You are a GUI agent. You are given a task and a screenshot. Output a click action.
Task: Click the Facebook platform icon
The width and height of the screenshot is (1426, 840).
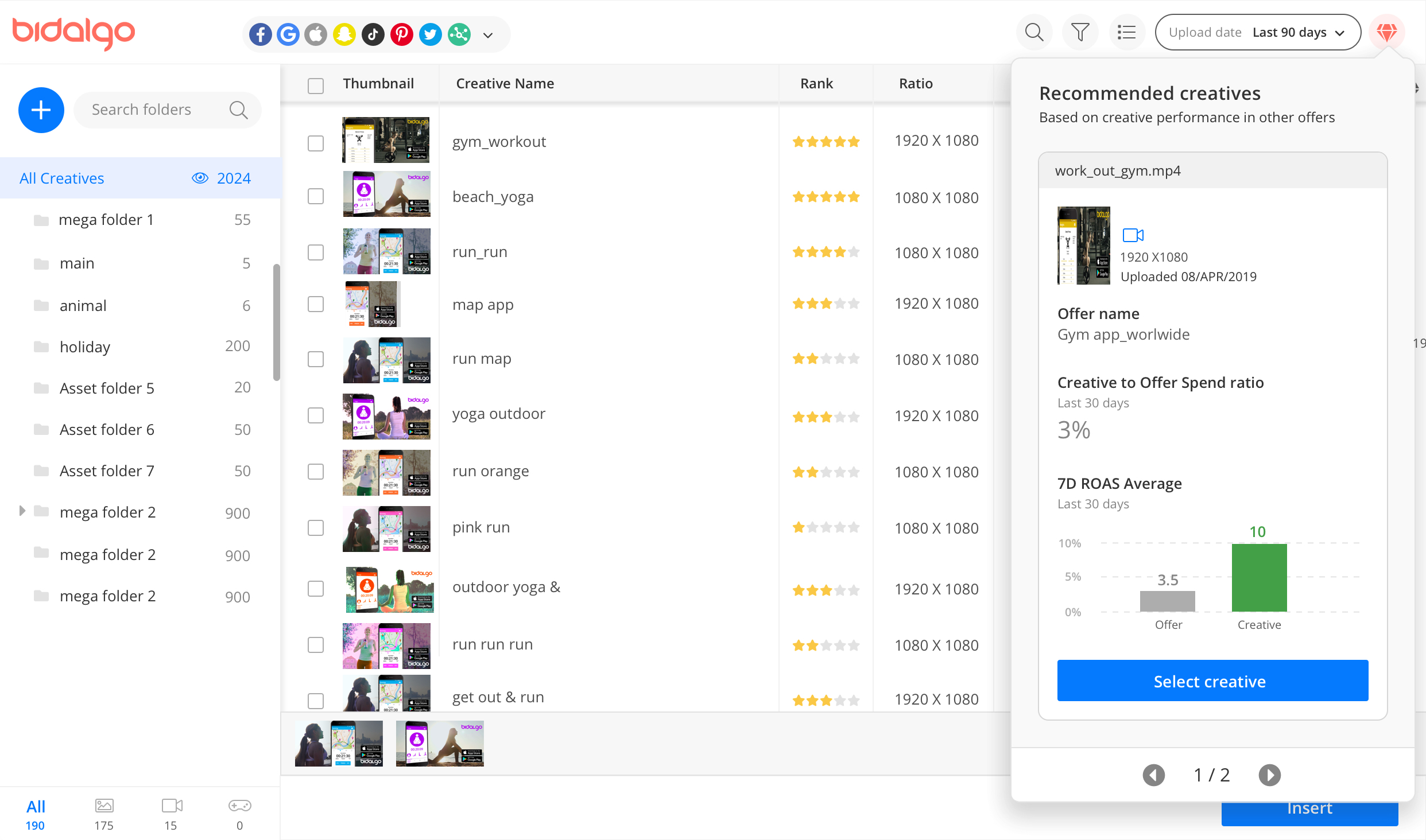(261, 34)
